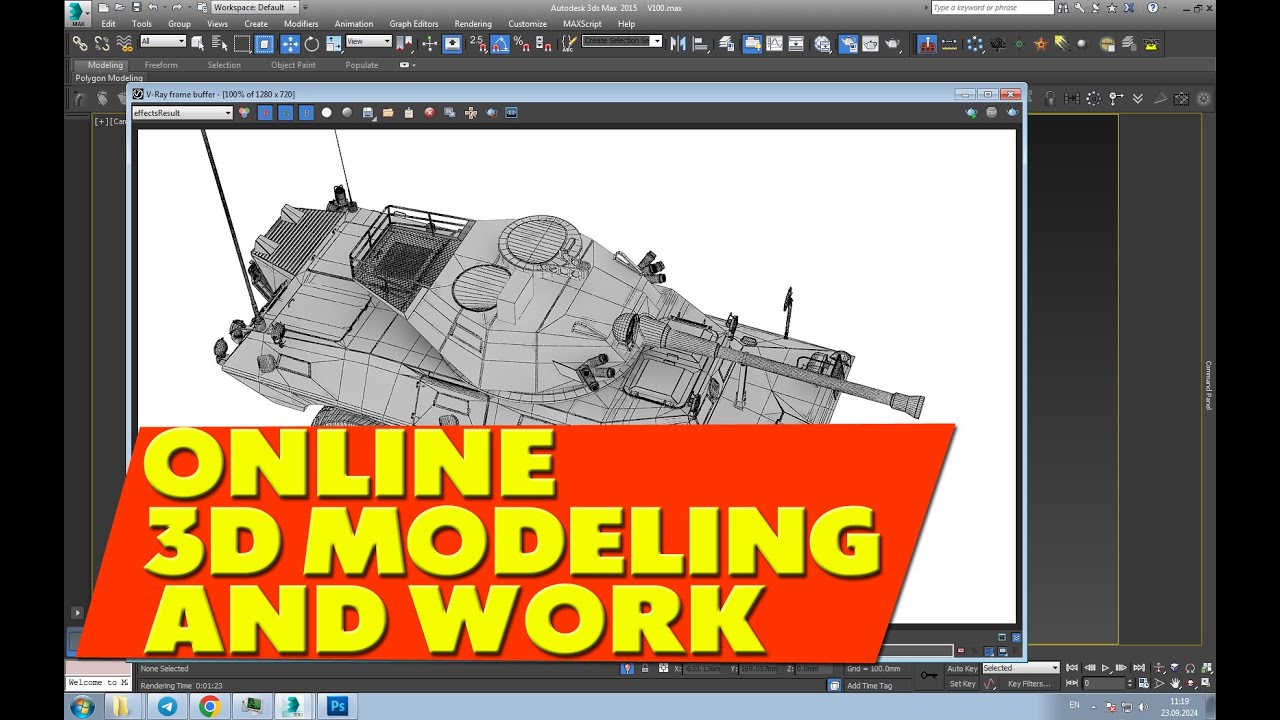
Task: Clear image with red X in frame buffer
Action: point(430,113)
